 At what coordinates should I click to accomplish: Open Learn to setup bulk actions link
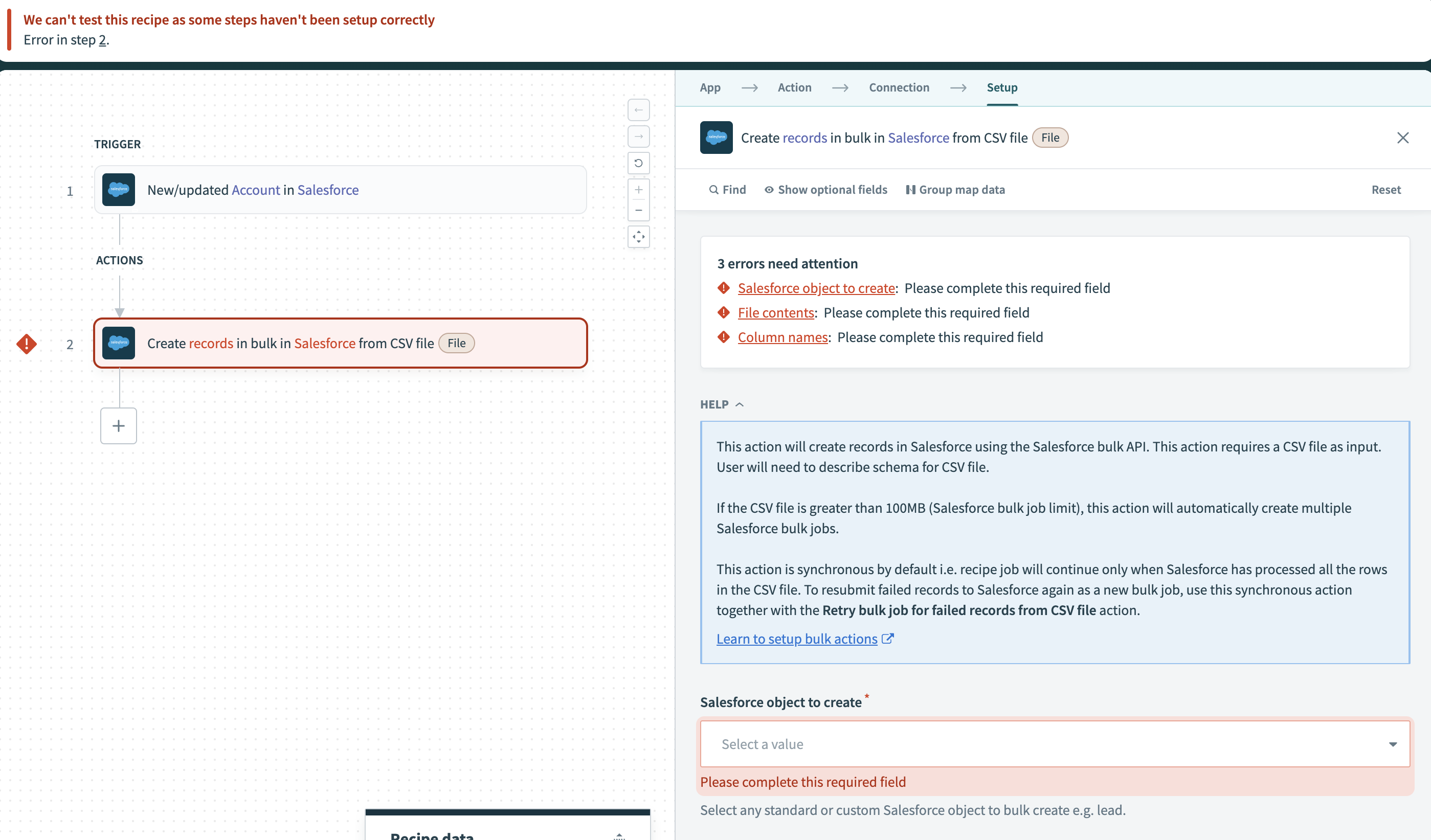coord(797,639)
